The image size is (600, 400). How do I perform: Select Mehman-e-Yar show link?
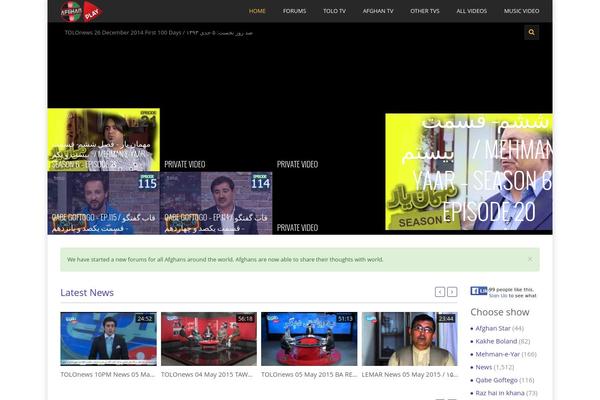pos(497,354)
